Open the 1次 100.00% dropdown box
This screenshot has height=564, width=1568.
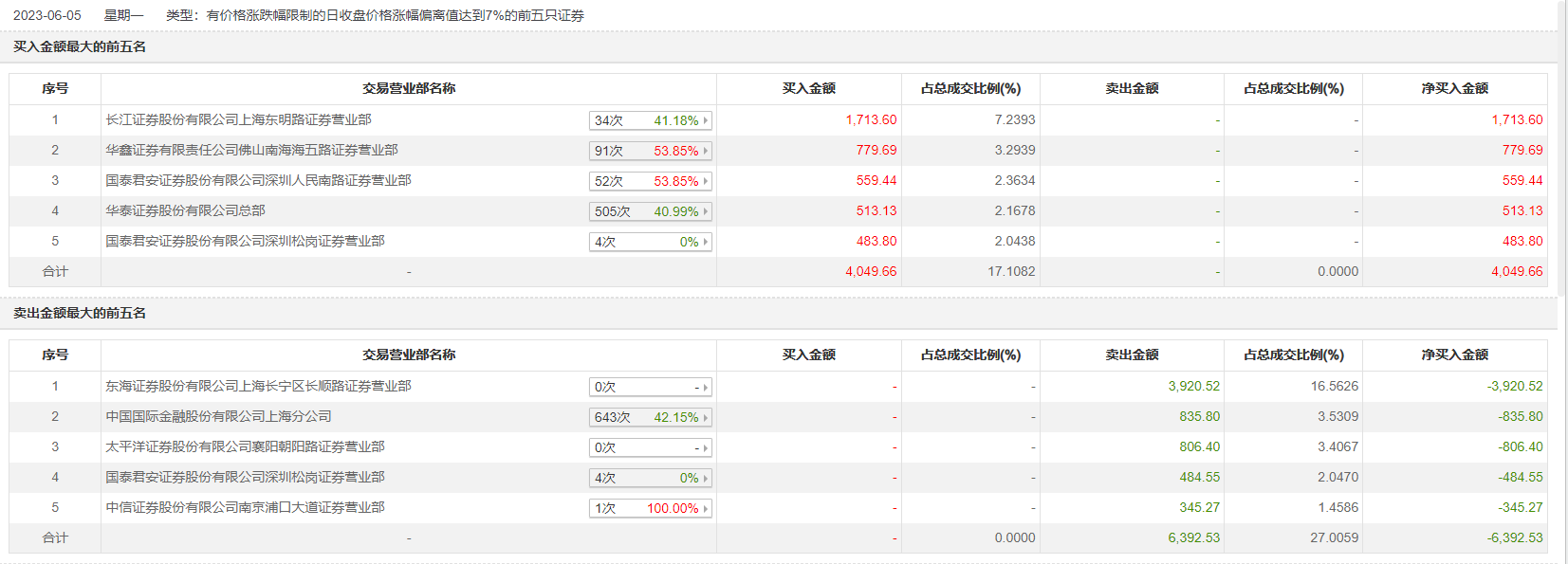click(x=649, y=508)
